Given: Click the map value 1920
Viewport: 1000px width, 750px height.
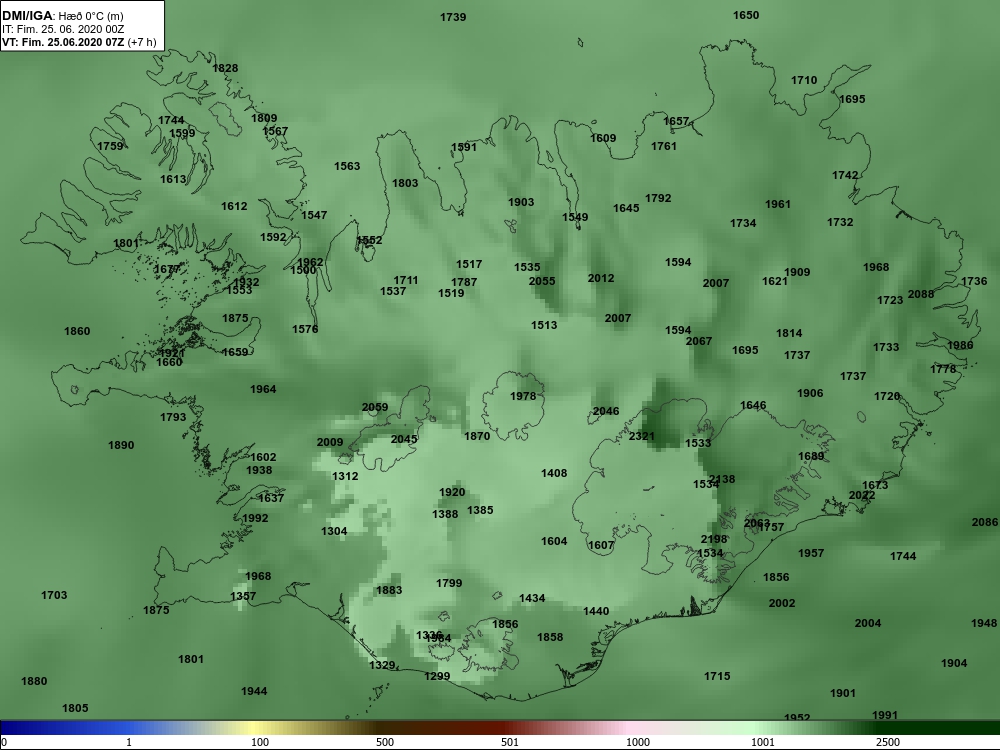Looking at the screenshot, I should (452, 492).
